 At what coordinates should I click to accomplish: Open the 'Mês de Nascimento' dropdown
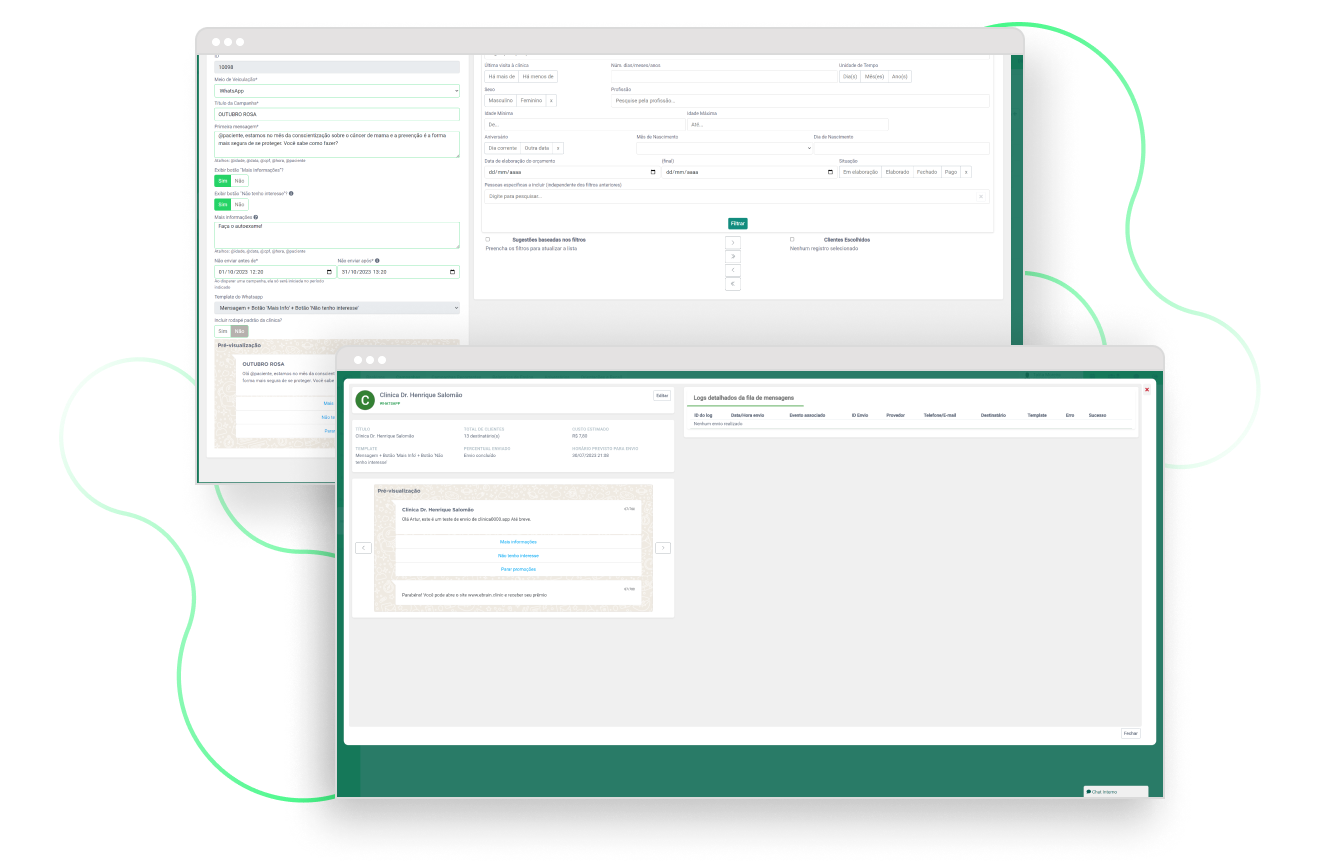(724, 148)
